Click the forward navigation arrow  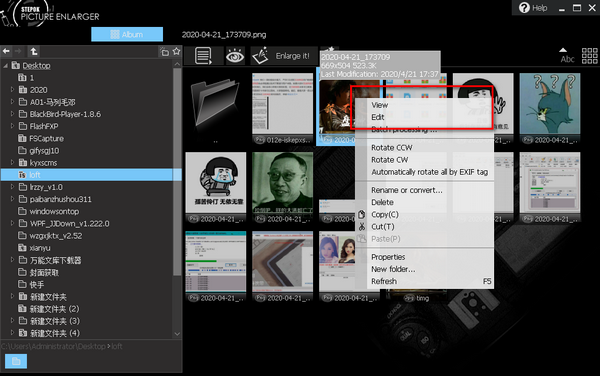click(x=18, y=51)
